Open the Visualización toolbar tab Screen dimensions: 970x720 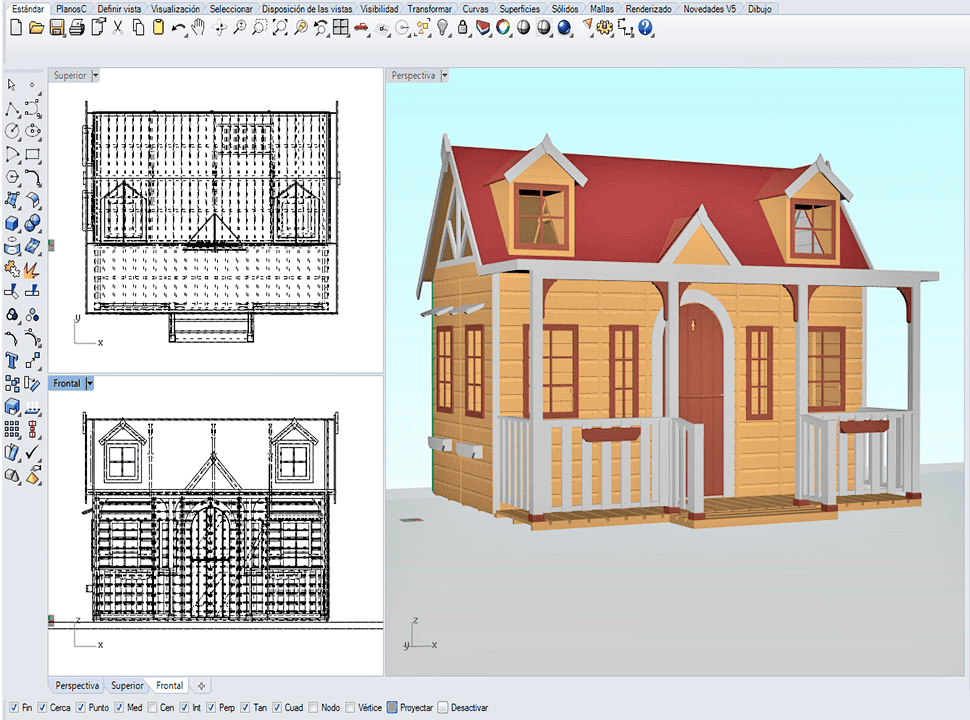[x=176, y=9]
